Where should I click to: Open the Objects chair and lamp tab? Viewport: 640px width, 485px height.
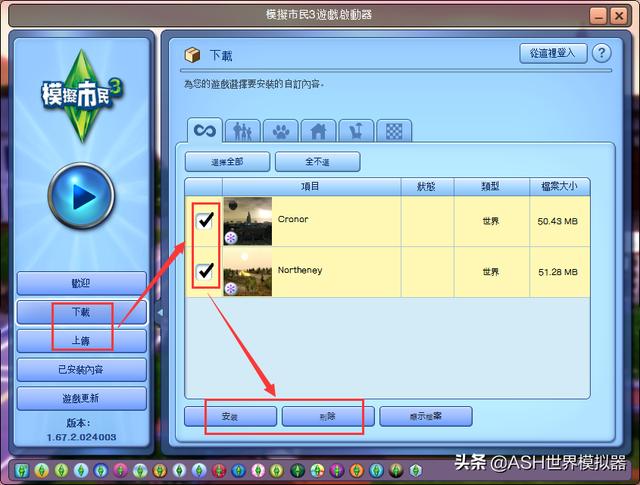coord(356,131)
